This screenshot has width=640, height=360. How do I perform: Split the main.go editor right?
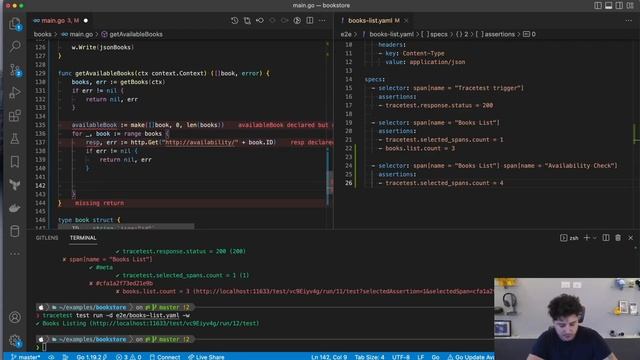(x=310, y=20)
